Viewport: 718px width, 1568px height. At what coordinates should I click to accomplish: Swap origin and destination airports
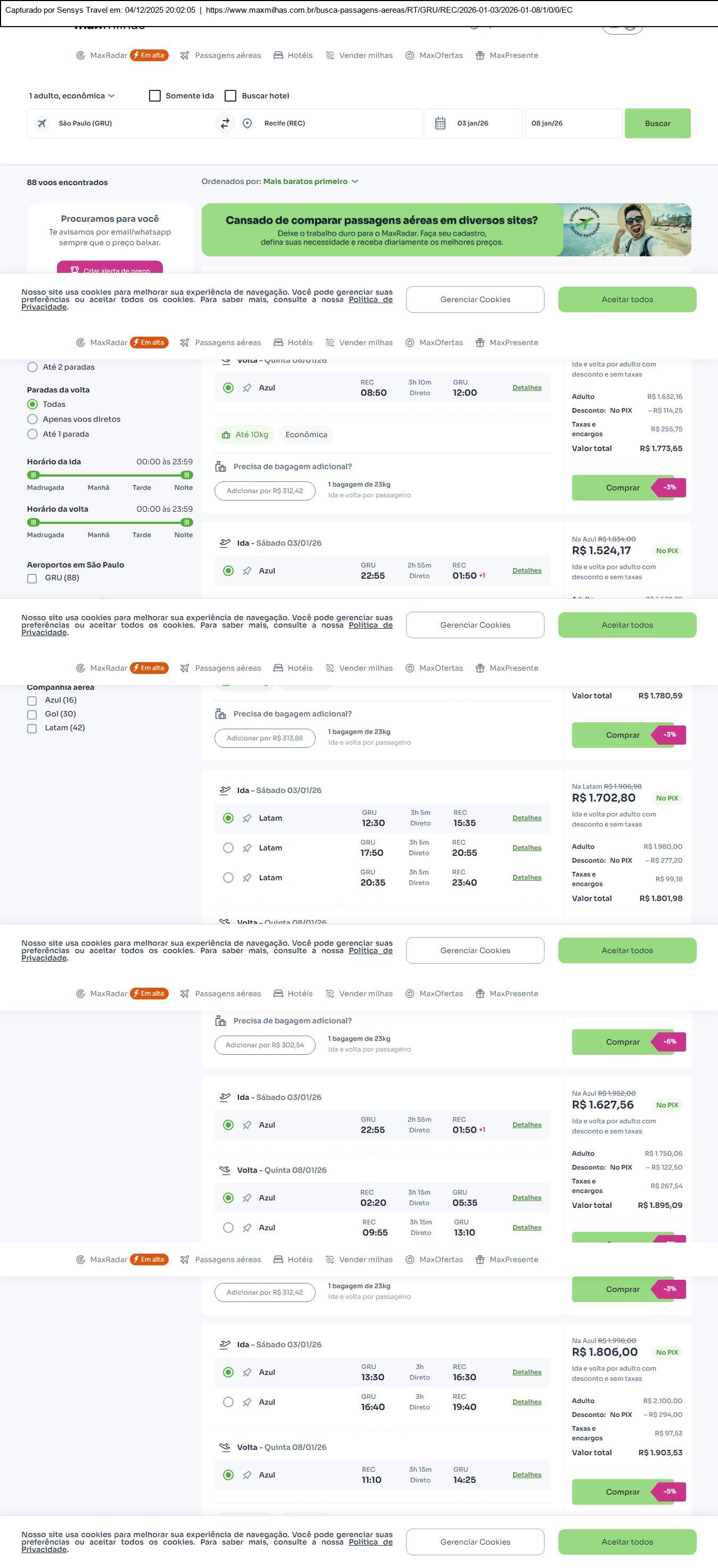coord(225,123)
